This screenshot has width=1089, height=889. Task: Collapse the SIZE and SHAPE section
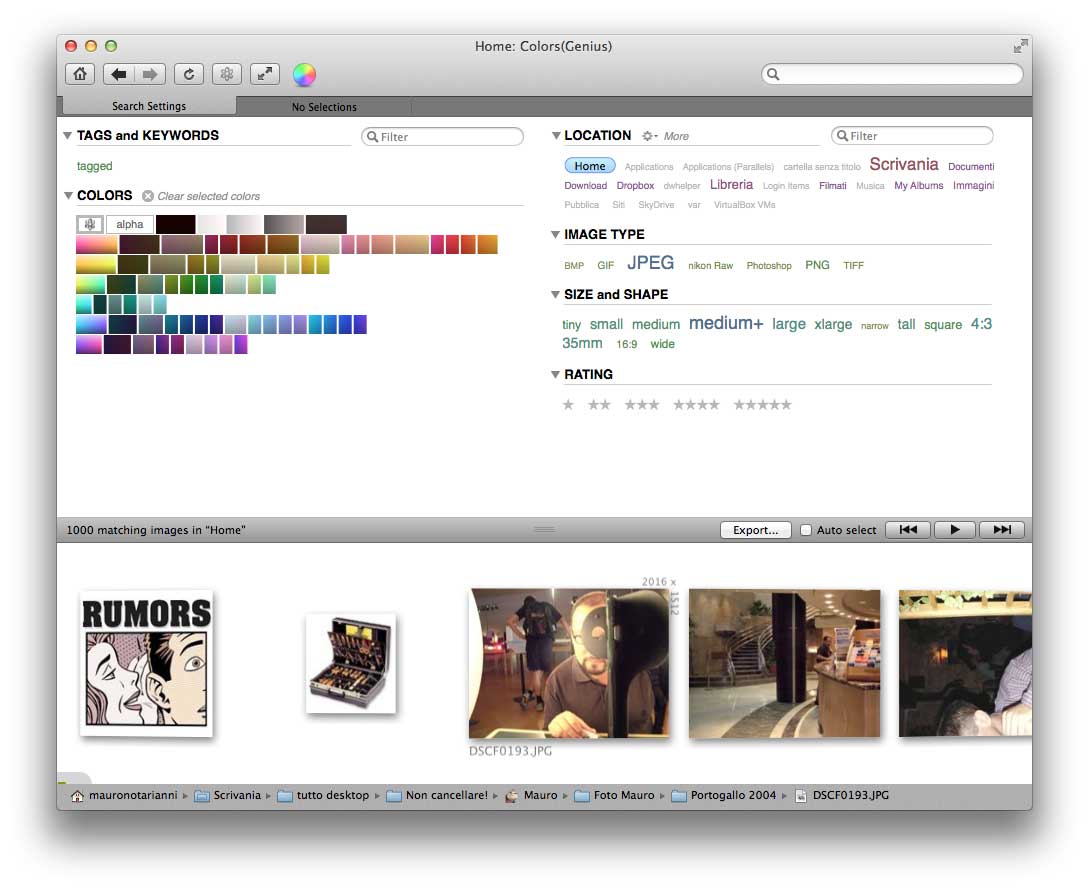point(555,294)
